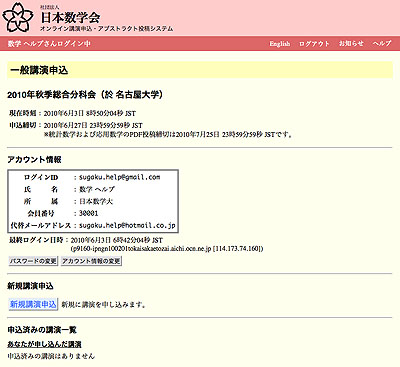The image size is (400, 367).
Task: Open the English language link
Action: click(x=280, y=44)
